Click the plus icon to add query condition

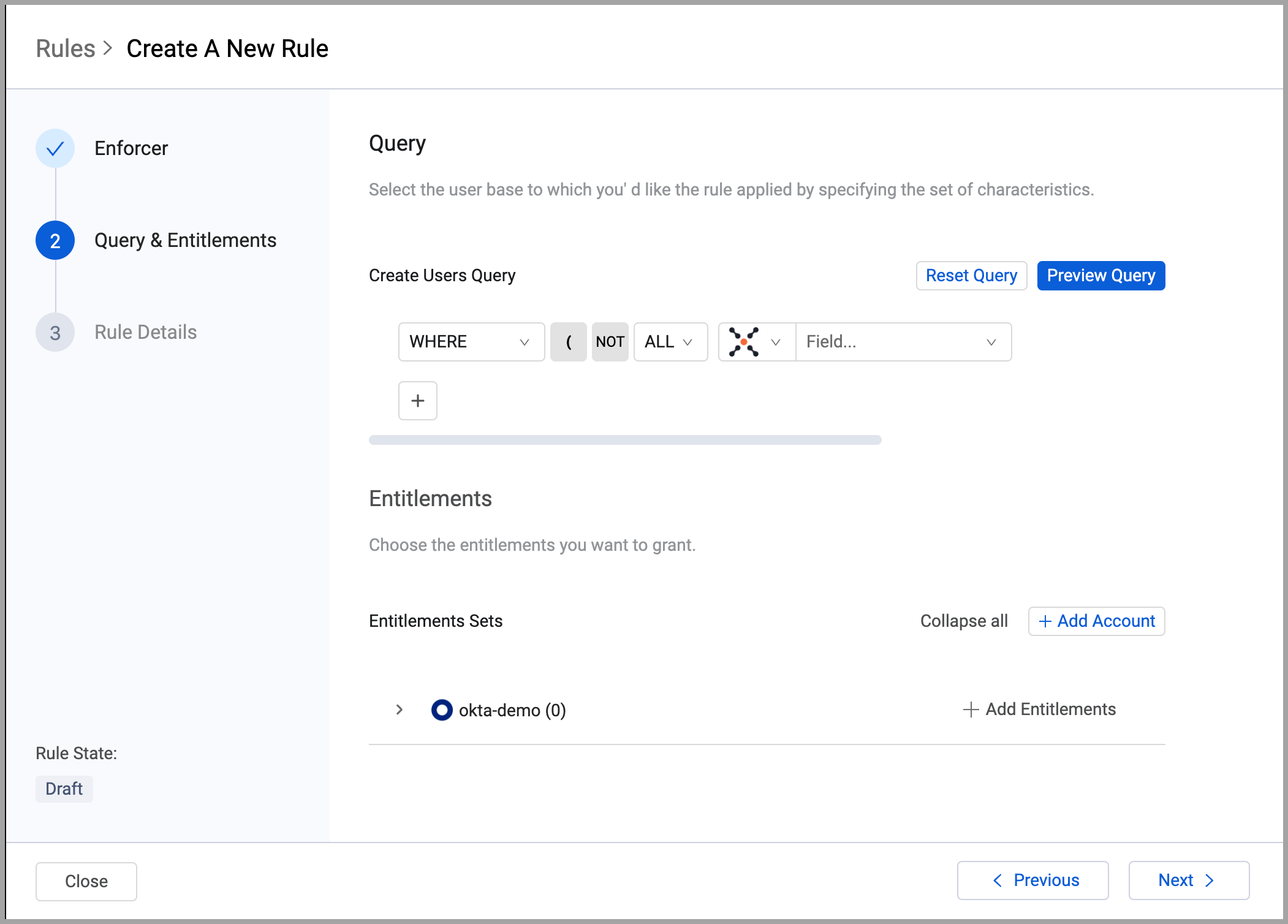point(417,401)
